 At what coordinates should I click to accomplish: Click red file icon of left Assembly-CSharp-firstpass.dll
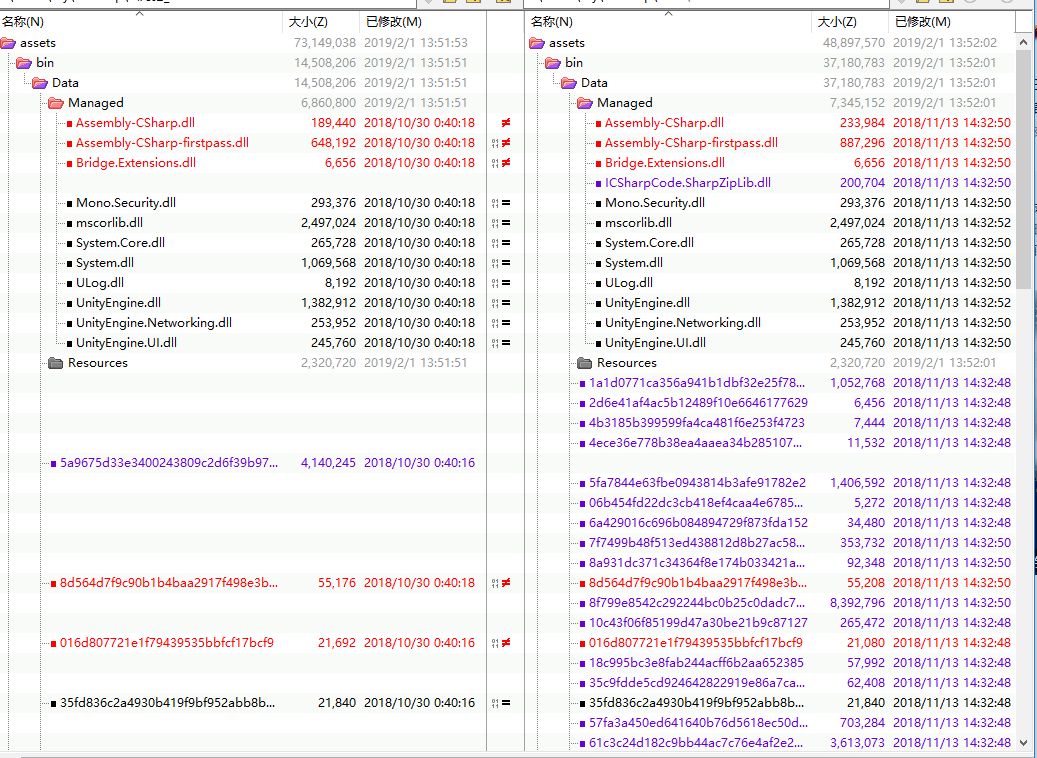coord(69,143)
